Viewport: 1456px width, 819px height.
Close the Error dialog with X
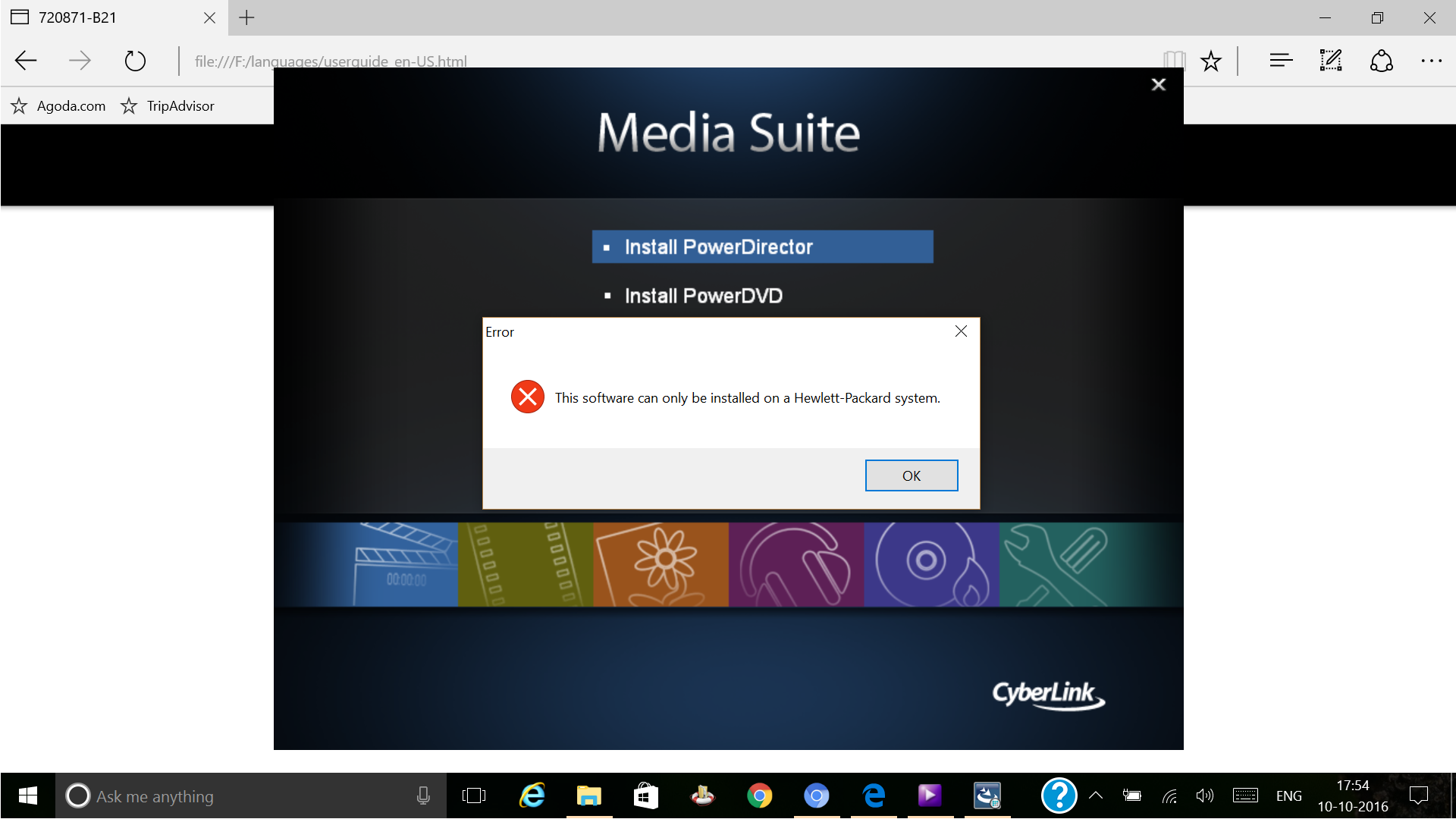(961, 331)
